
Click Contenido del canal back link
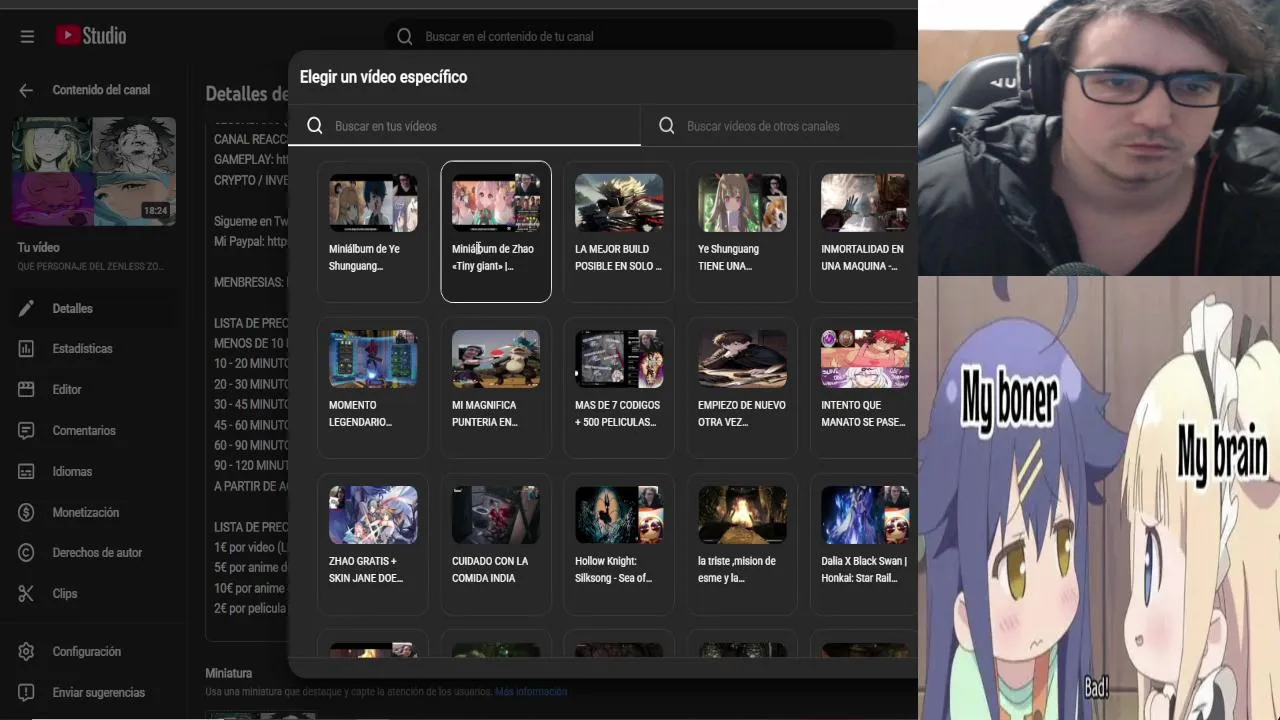tap(101, 90)
